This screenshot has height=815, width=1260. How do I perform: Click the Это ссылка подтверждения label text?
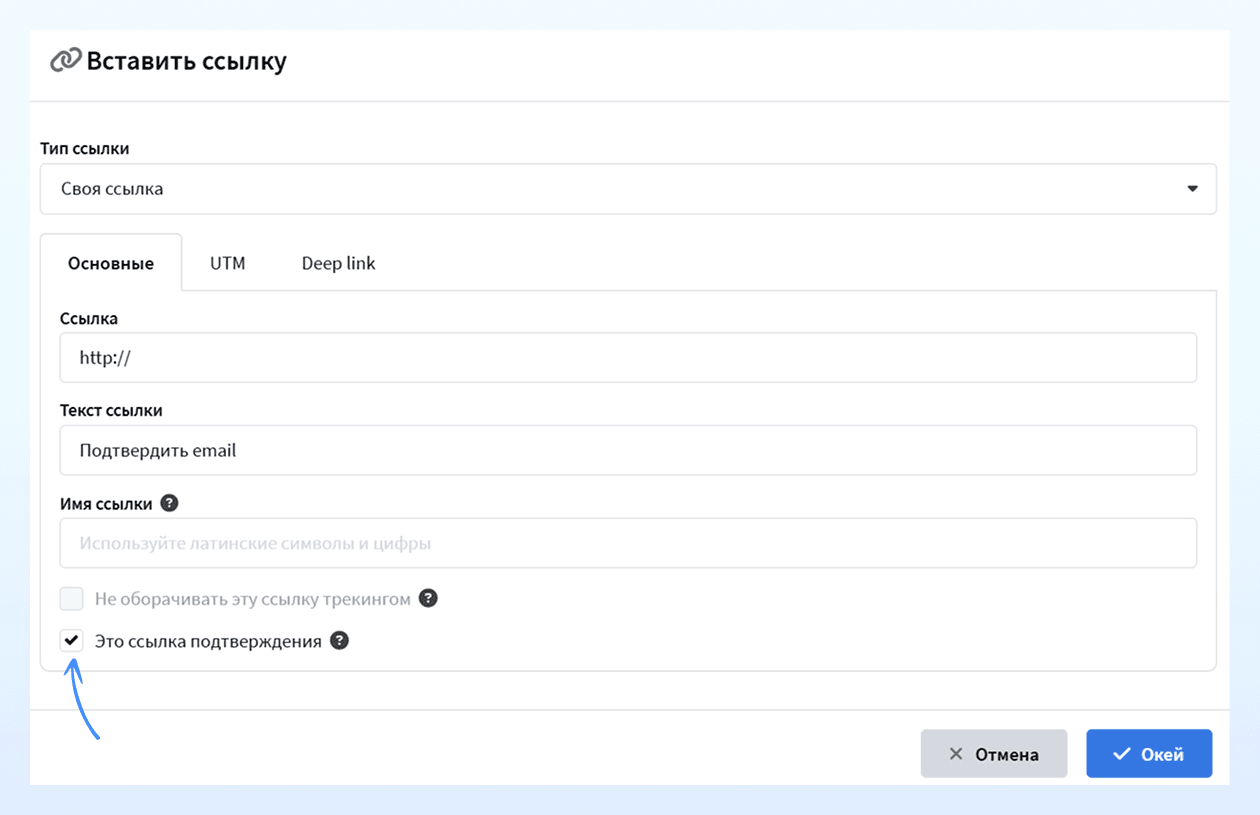pyautogui.click(x=208, y=641)
